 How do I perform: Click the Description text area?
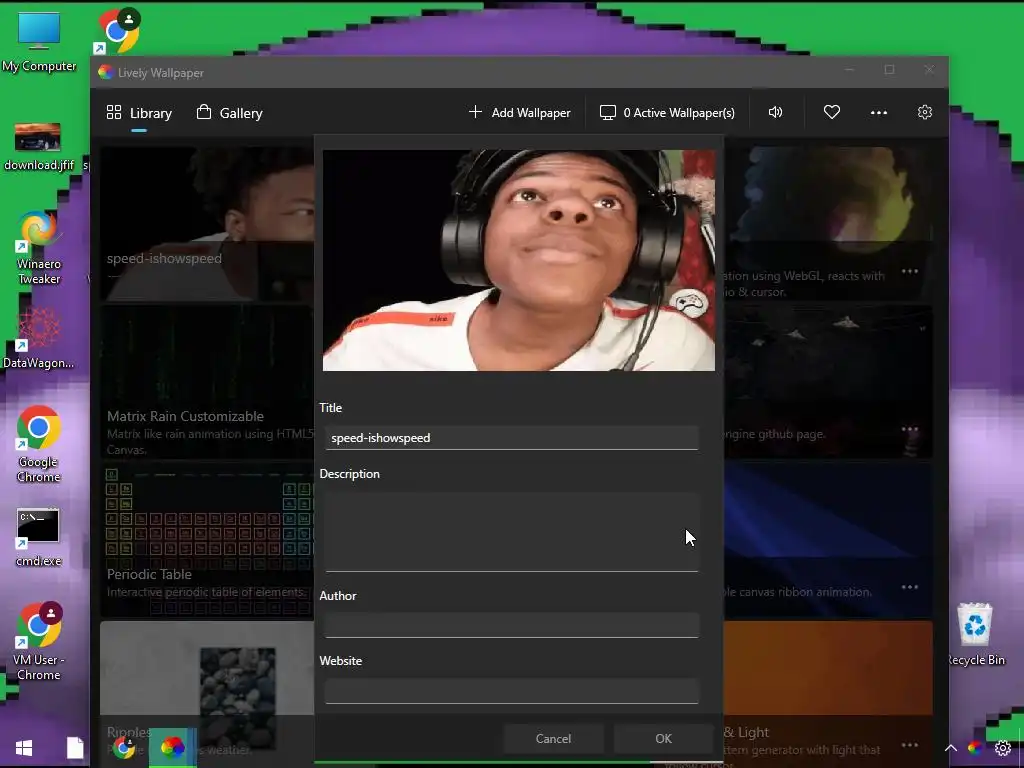[x=511, y=532]
